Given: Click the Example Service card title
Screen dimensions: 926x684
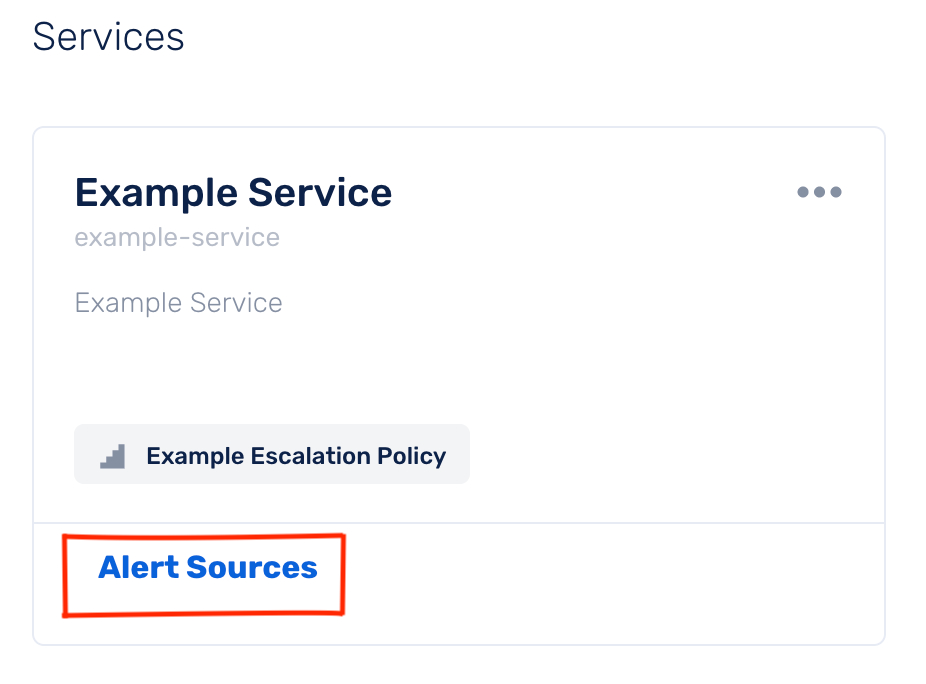Looking at the screenshot, I should coord(233,192).
